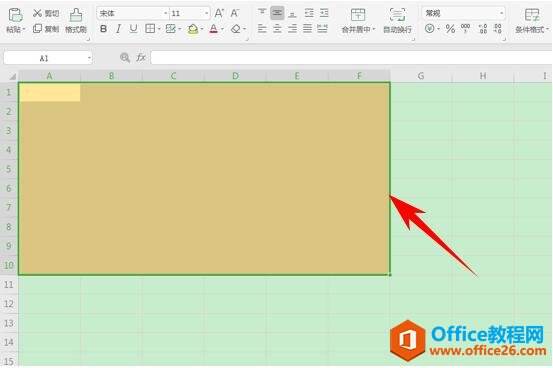The image size is (553, 368).
Task: Toggle Bold formatting
Action: click(103, 29)
